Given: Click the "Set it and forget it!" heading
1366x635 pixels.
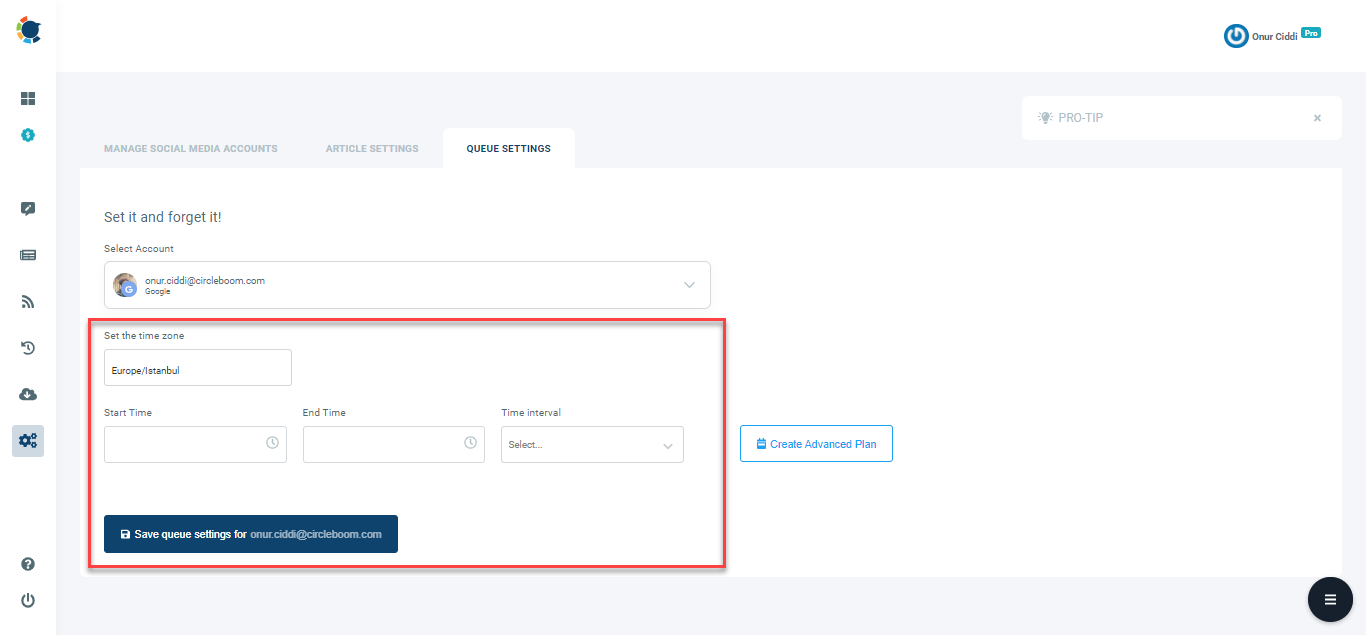Looking at the screenshot, I should (x=163, y=217).
